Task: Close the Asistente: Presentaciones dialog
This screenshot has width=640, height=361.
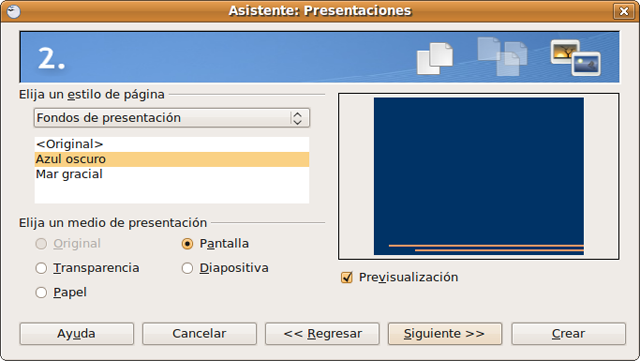Action: point(624,11)
